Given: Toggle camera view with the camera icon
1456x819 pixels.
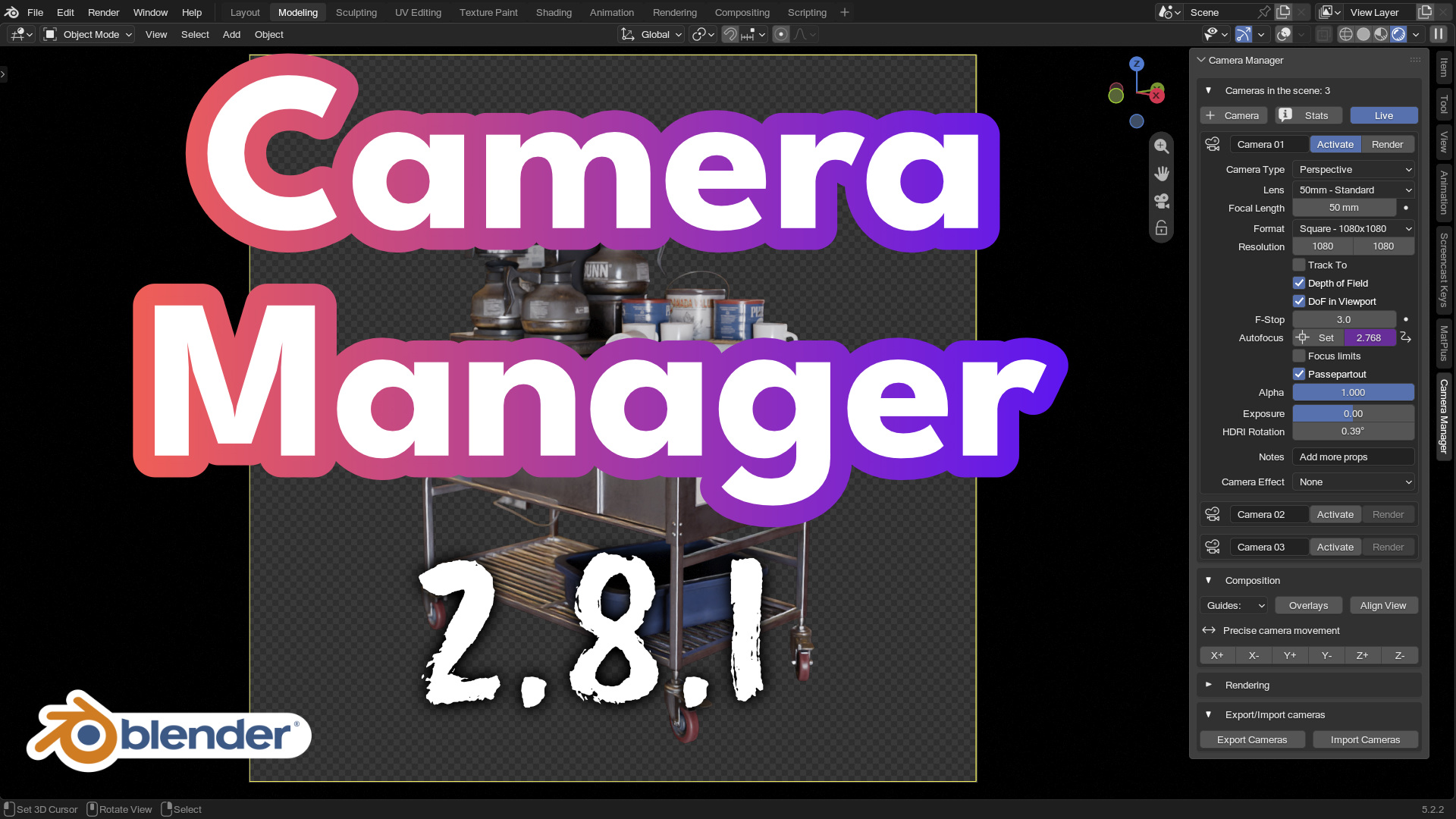Looking at the screenshot, I should [x=1161, y=201].
